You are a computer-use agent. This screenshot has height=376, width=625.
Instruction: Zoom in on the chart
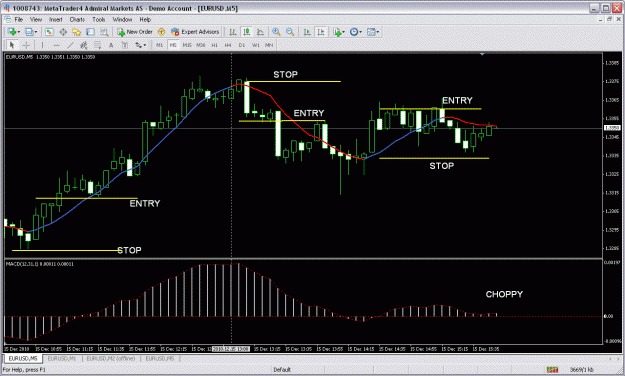[276, 32]
